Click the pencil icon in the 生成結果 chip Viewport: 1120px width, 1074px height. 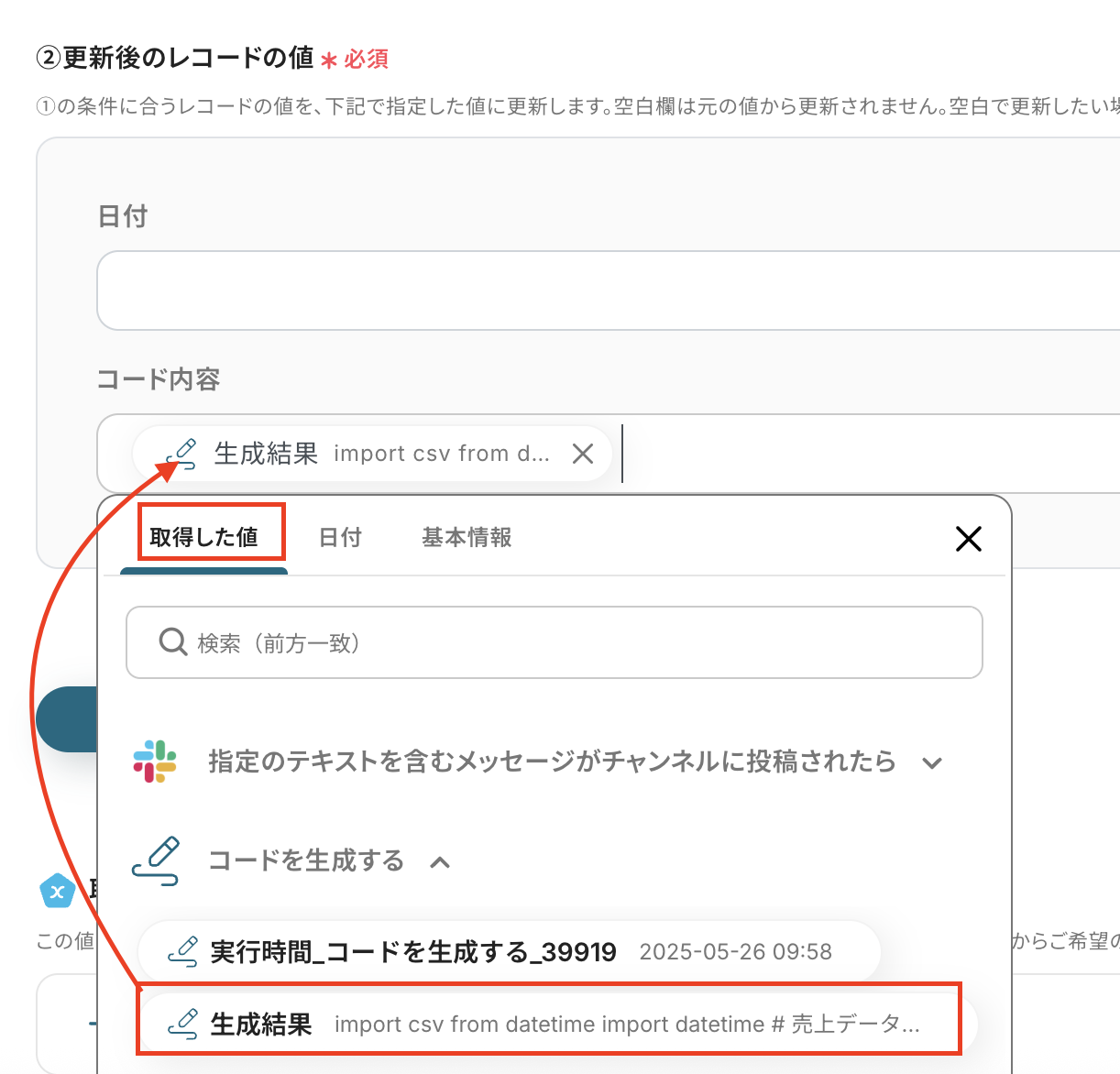[x=181, y=454]
